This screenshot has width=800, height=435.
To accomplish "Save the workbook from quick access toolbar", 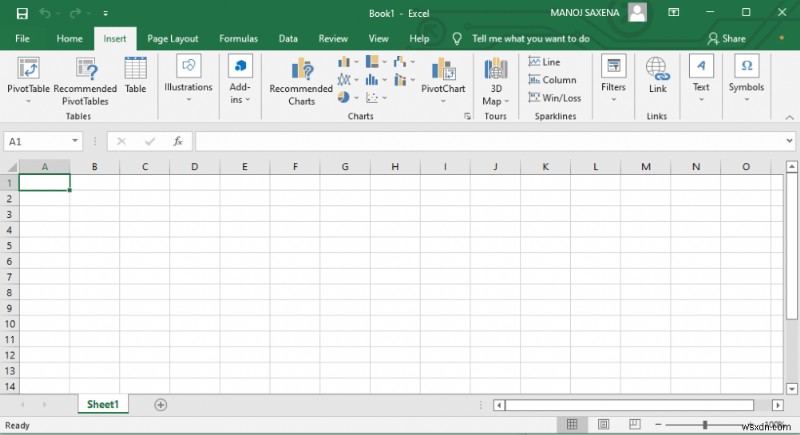I will [22, 13].
